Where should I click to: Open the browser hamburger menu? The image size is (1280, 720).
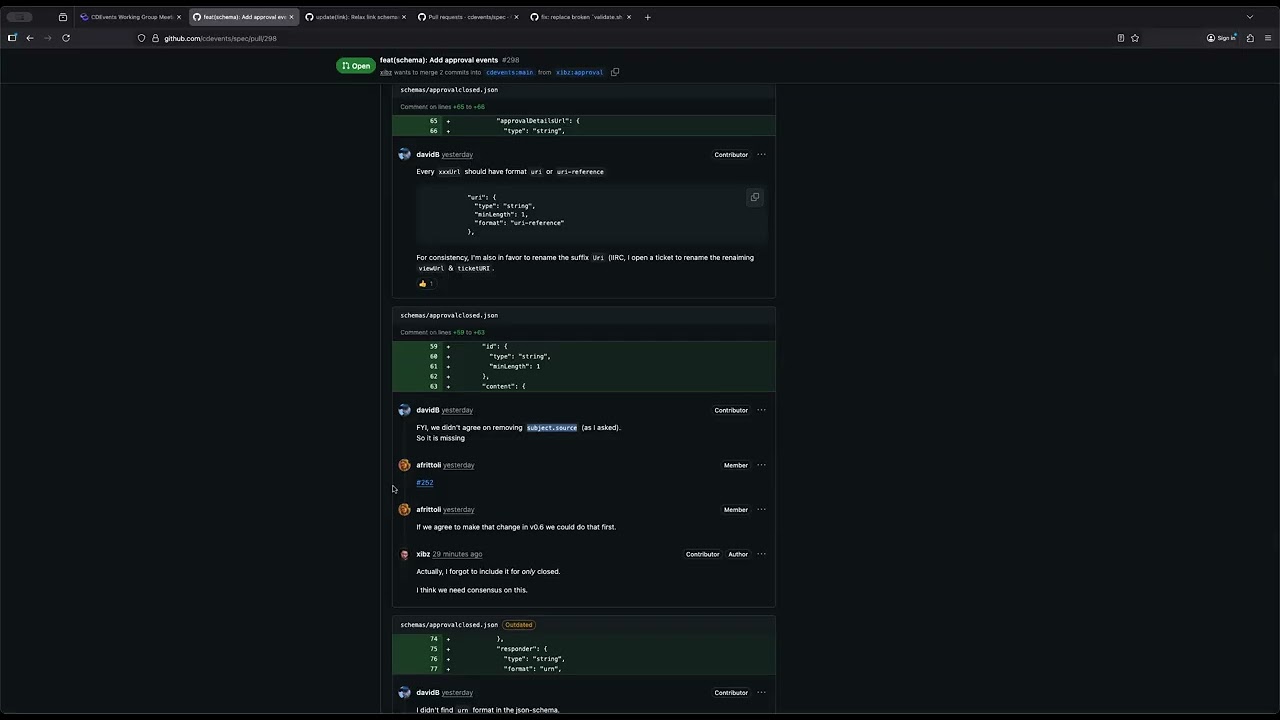(1268, 38)
